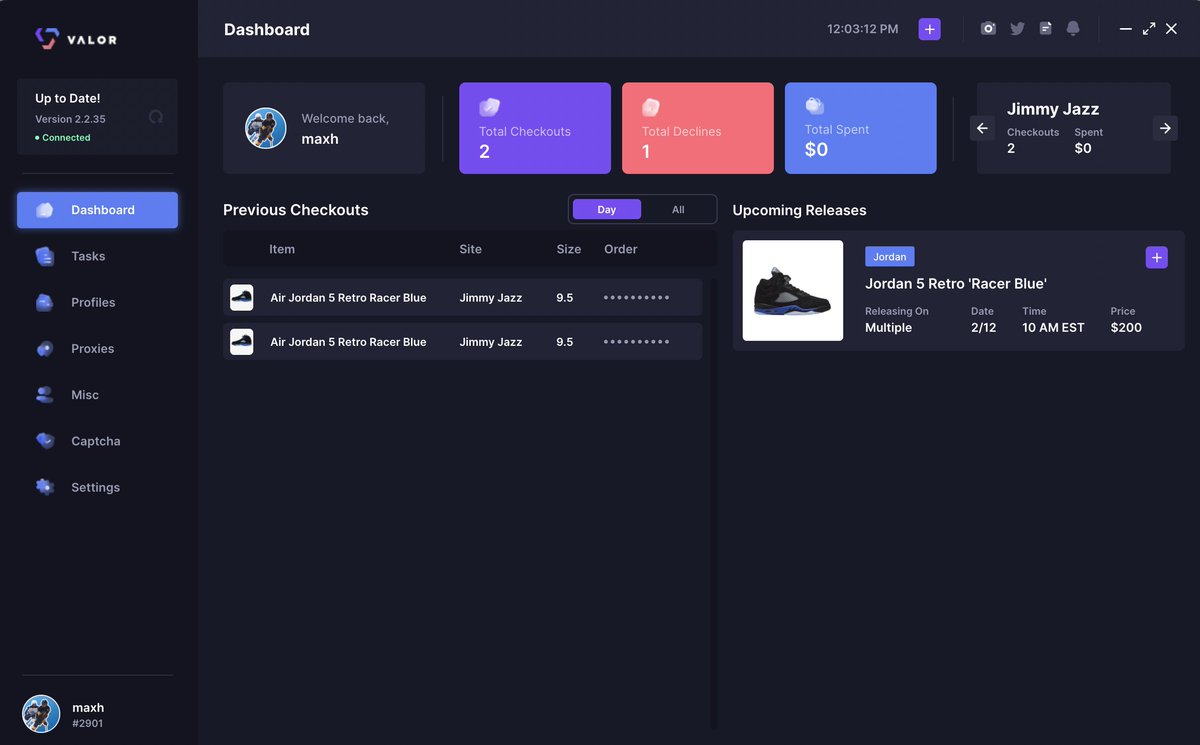Open the Tasks section in the sidebar
The width and height of the screenshot is (1200, 745).
pos(88,256)
